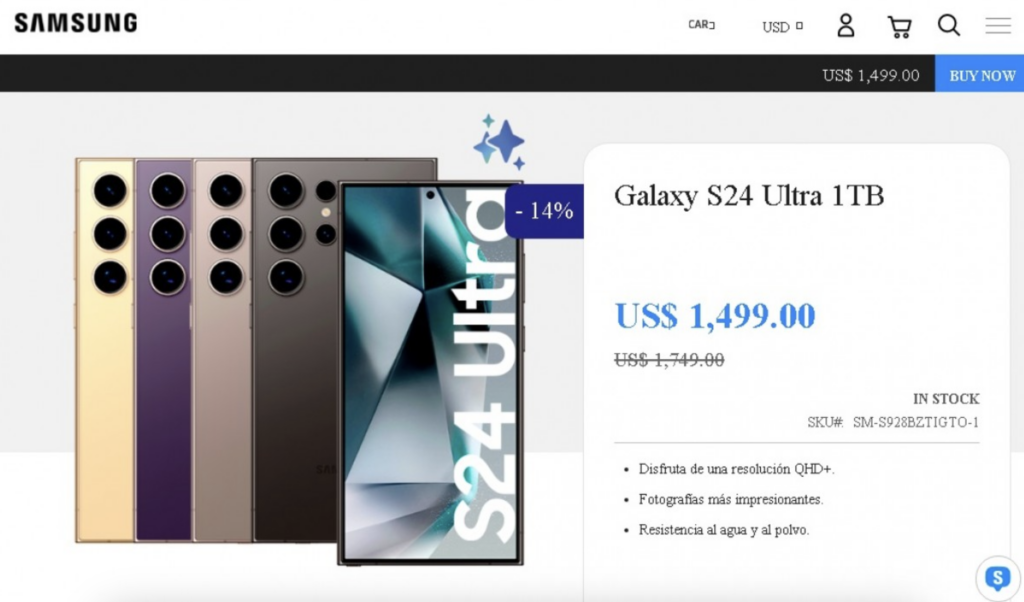1024x602 pixels.
Task: Open the chat support bubble icon
Action: [x=997, y=577]
